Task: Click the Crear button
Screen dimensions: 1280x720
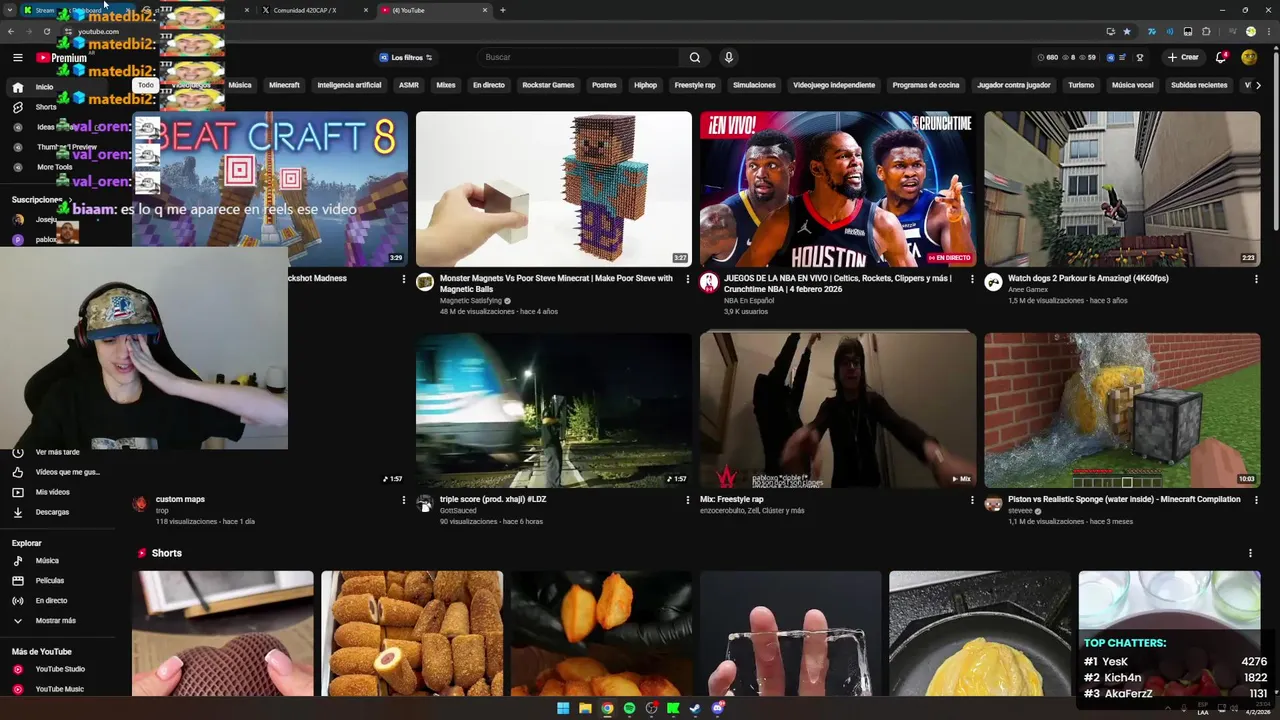Action: [x=1183, y=57]
